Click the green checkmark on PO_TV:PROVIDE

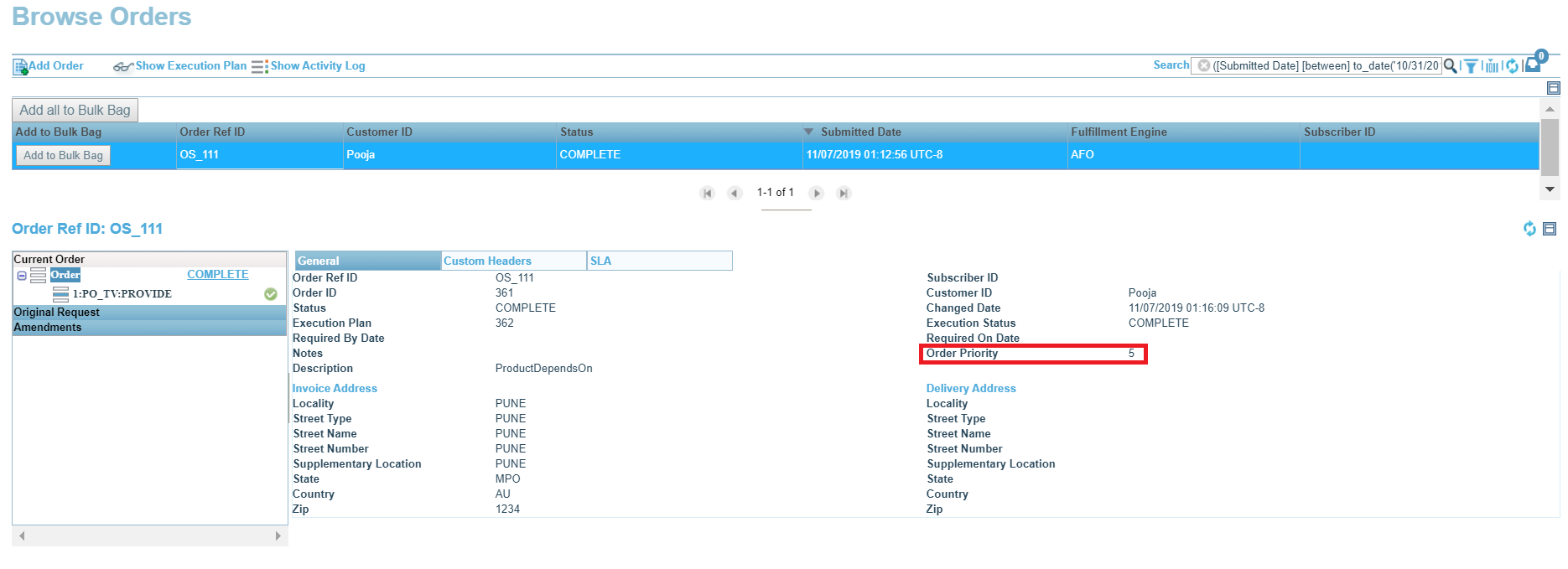[x=271, y=294]
